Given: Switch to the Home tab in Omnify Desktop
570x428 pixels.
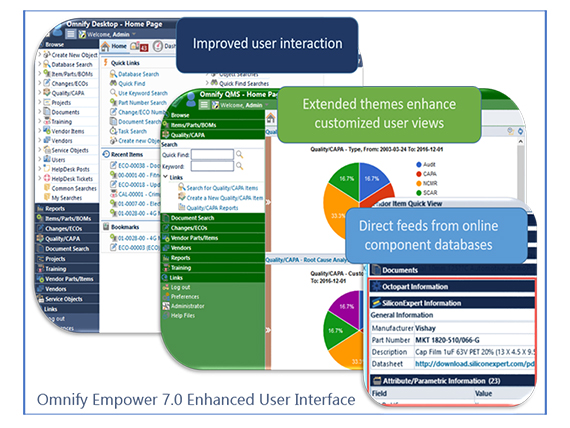Looking at the screenshot, I should [x=114, y=47].
